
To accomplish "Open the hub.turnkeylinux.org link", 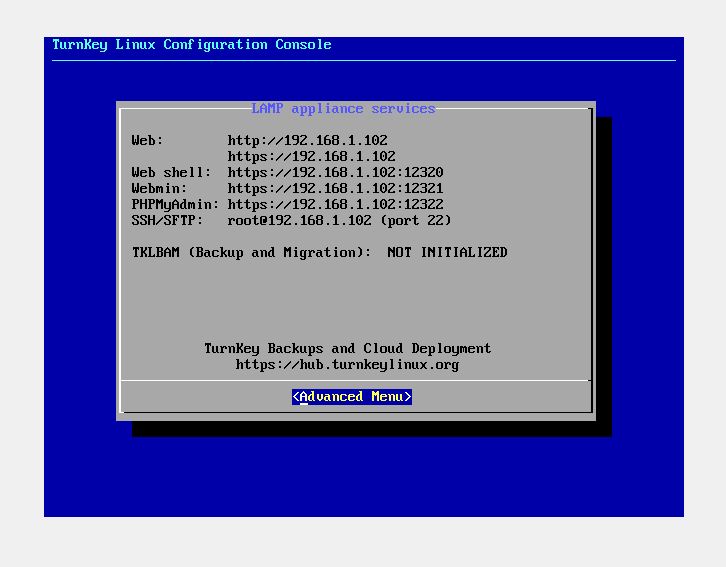I will [x=347, y=365].
